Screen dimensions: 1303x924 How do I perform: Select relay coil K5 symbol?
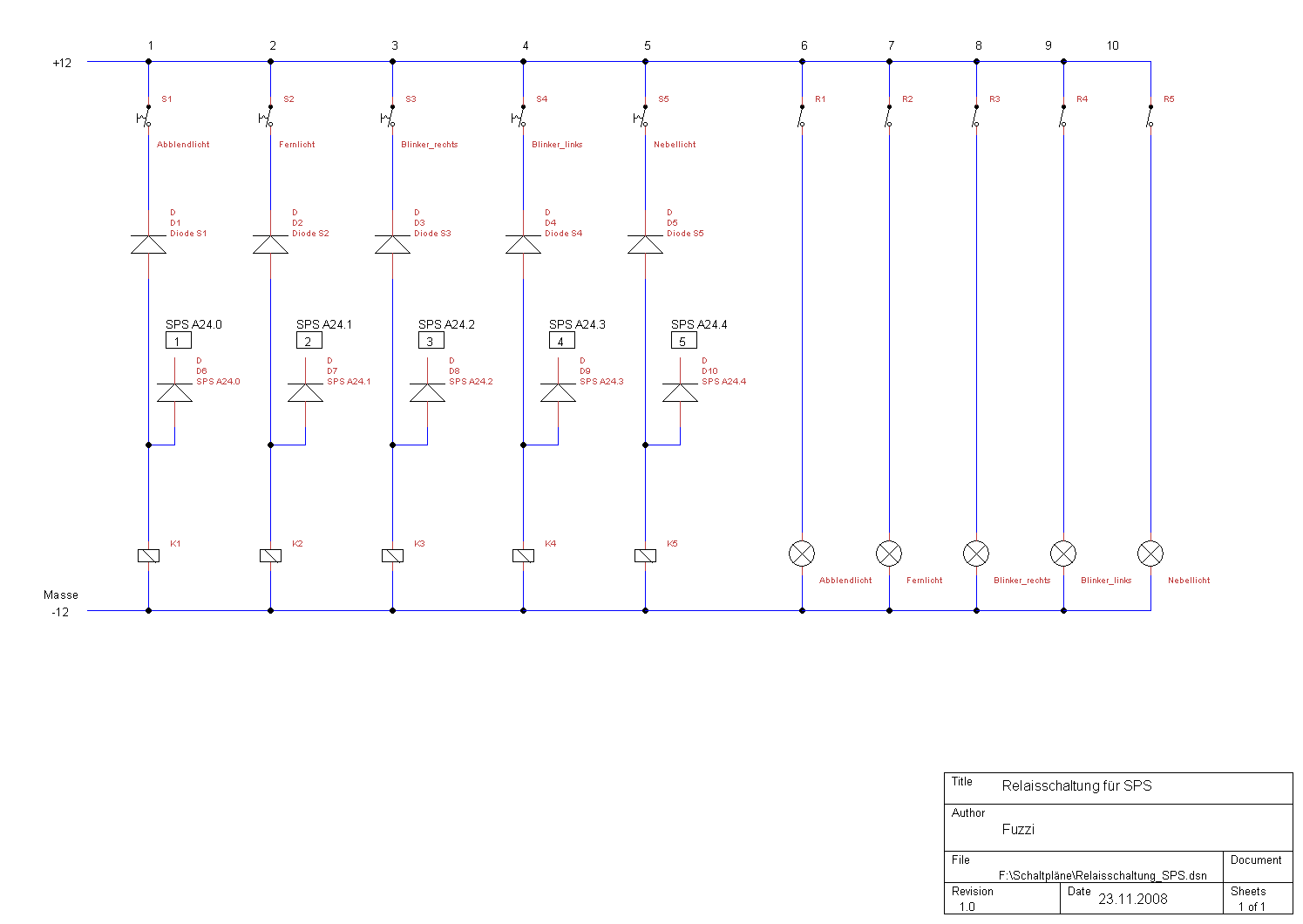(645, 555)
